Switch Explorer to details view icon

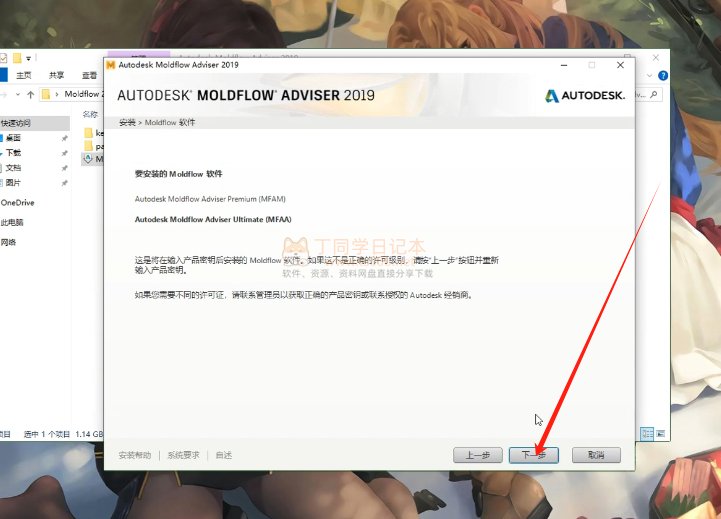point(647,433)
